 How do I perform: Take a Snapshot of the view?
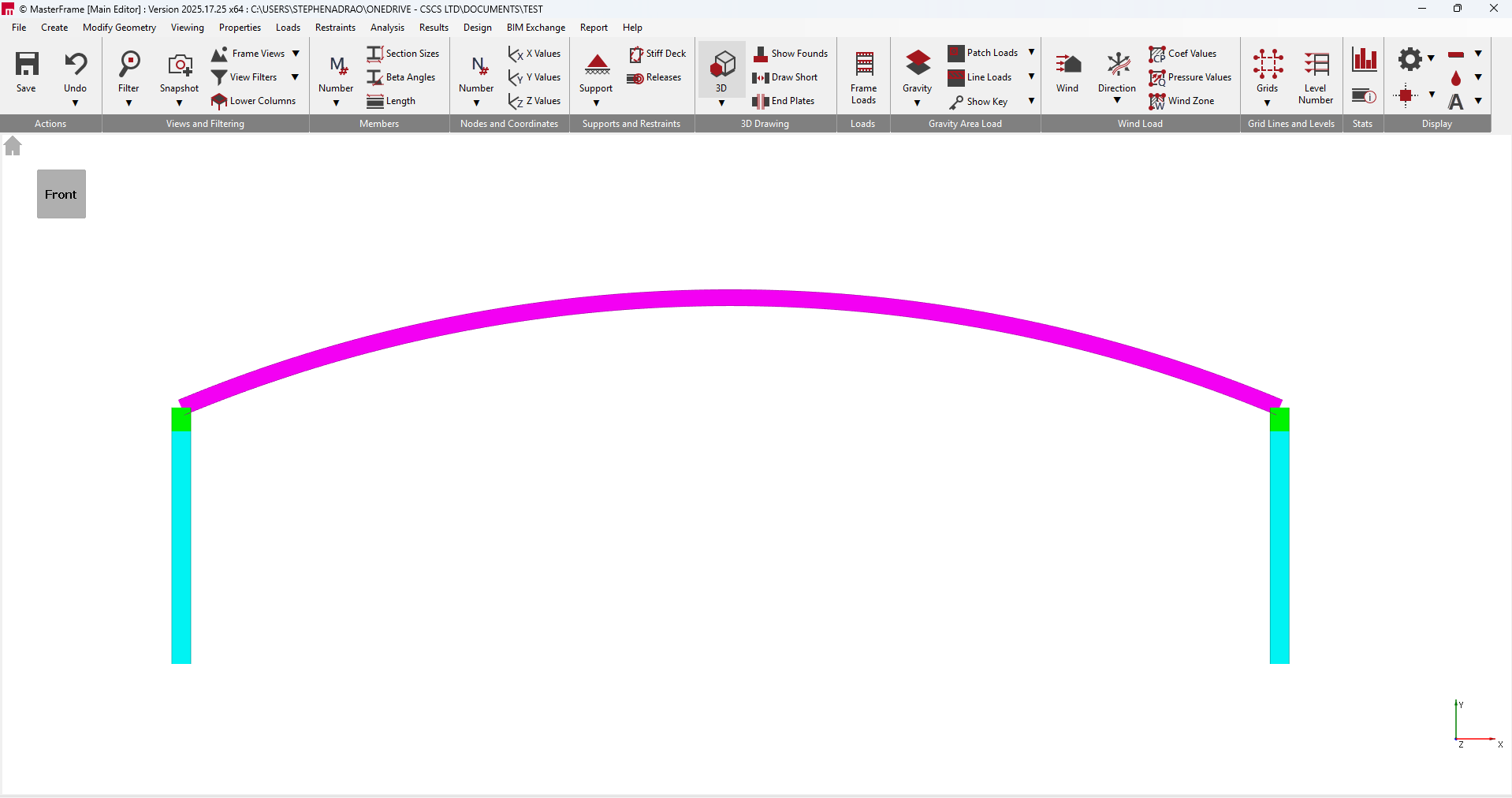tap(180, 64)
